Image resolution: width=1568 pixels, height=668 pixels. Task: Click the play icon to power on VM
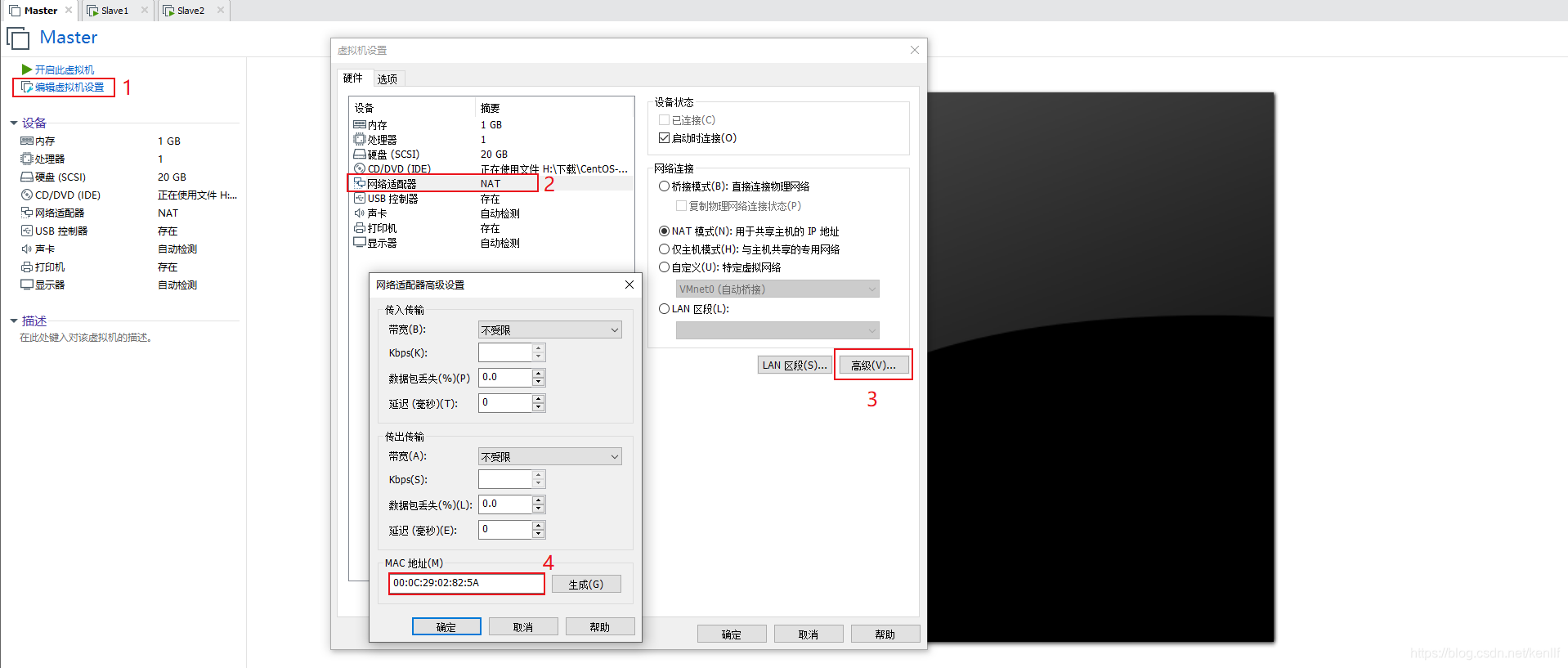pos(27,69)
